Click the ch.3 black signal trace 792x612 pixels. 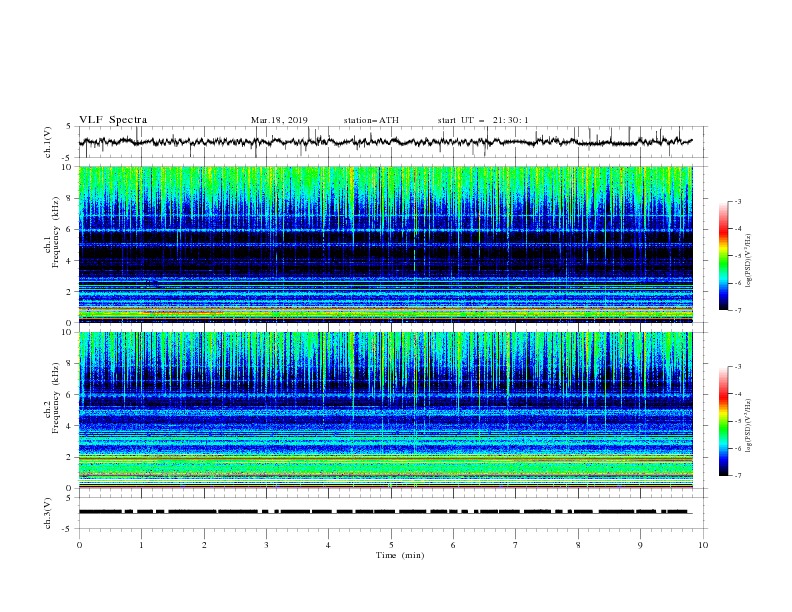(x=385, y=512)
